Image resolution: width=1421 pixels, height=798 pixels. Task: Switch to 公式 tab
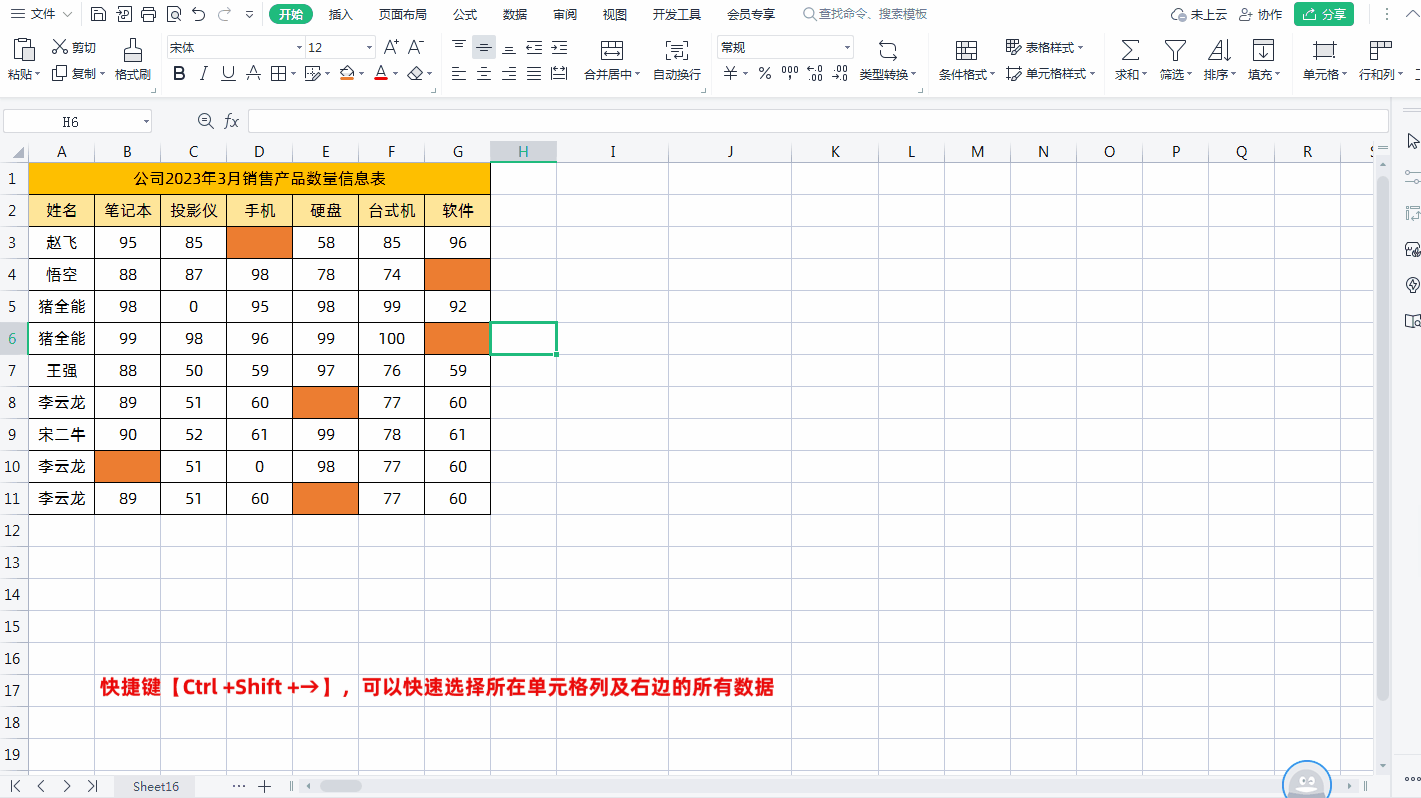[x=465, y=14]
